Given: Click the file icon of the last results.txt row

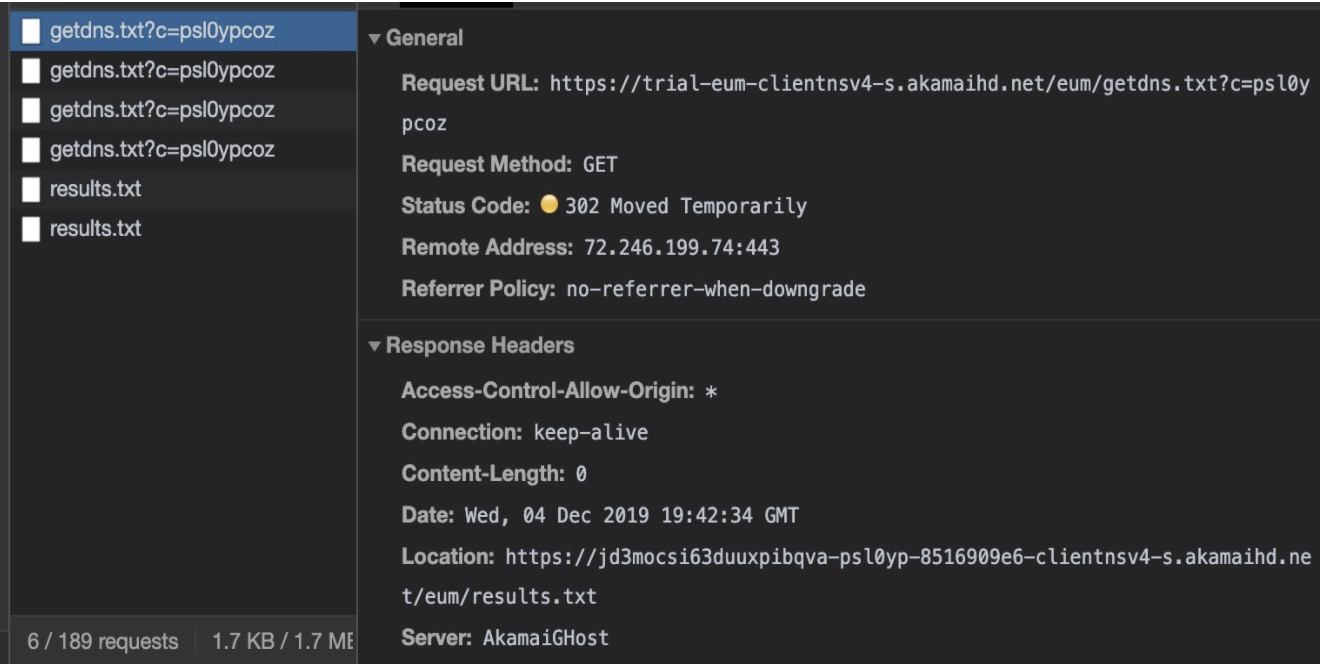Looking at the screenshot, I should (x=32, y=229).
